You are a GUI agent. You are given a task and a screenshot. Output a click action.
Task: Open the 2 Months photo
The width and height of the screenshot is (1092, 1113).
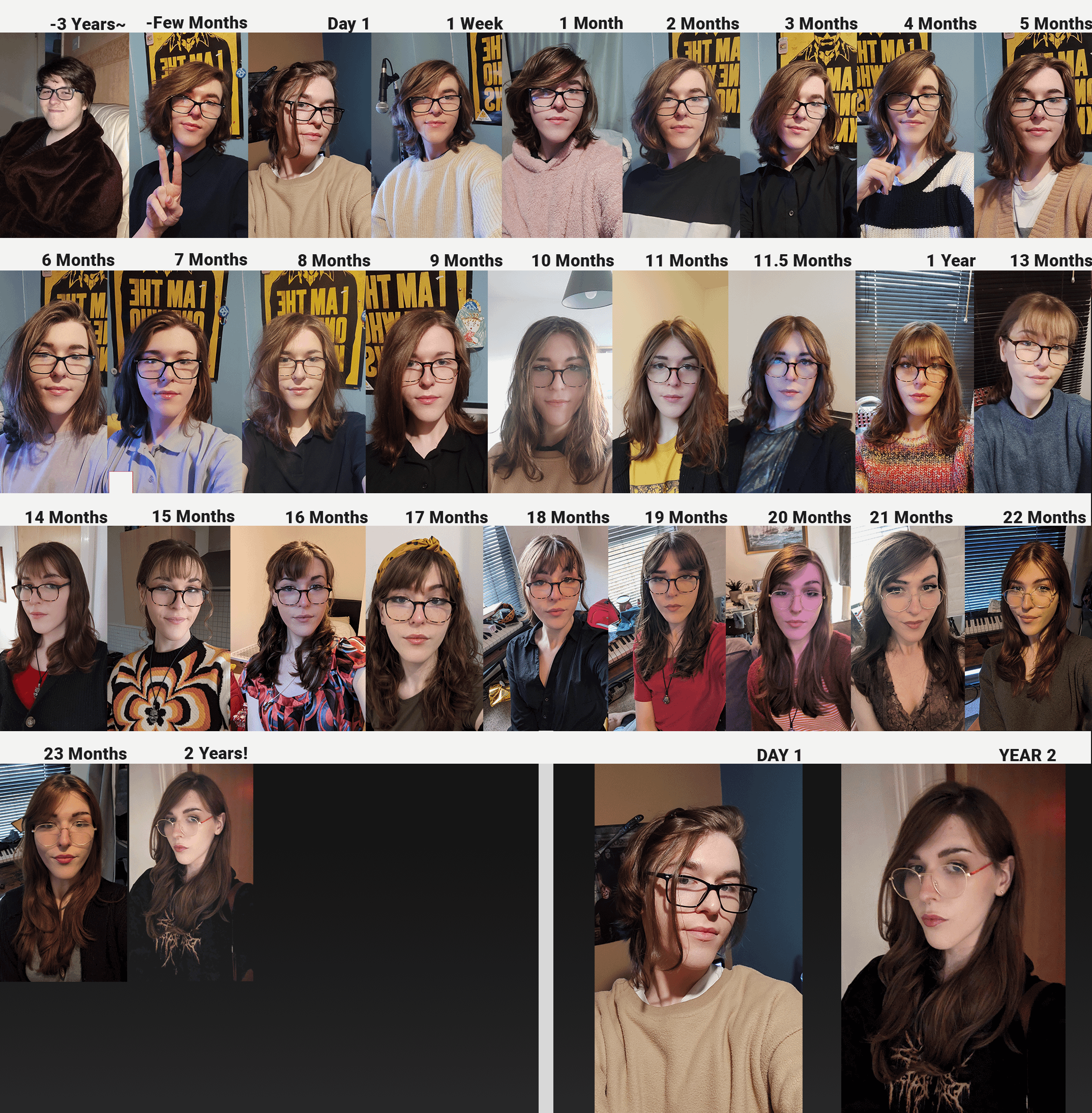click(x=682, y=135)
